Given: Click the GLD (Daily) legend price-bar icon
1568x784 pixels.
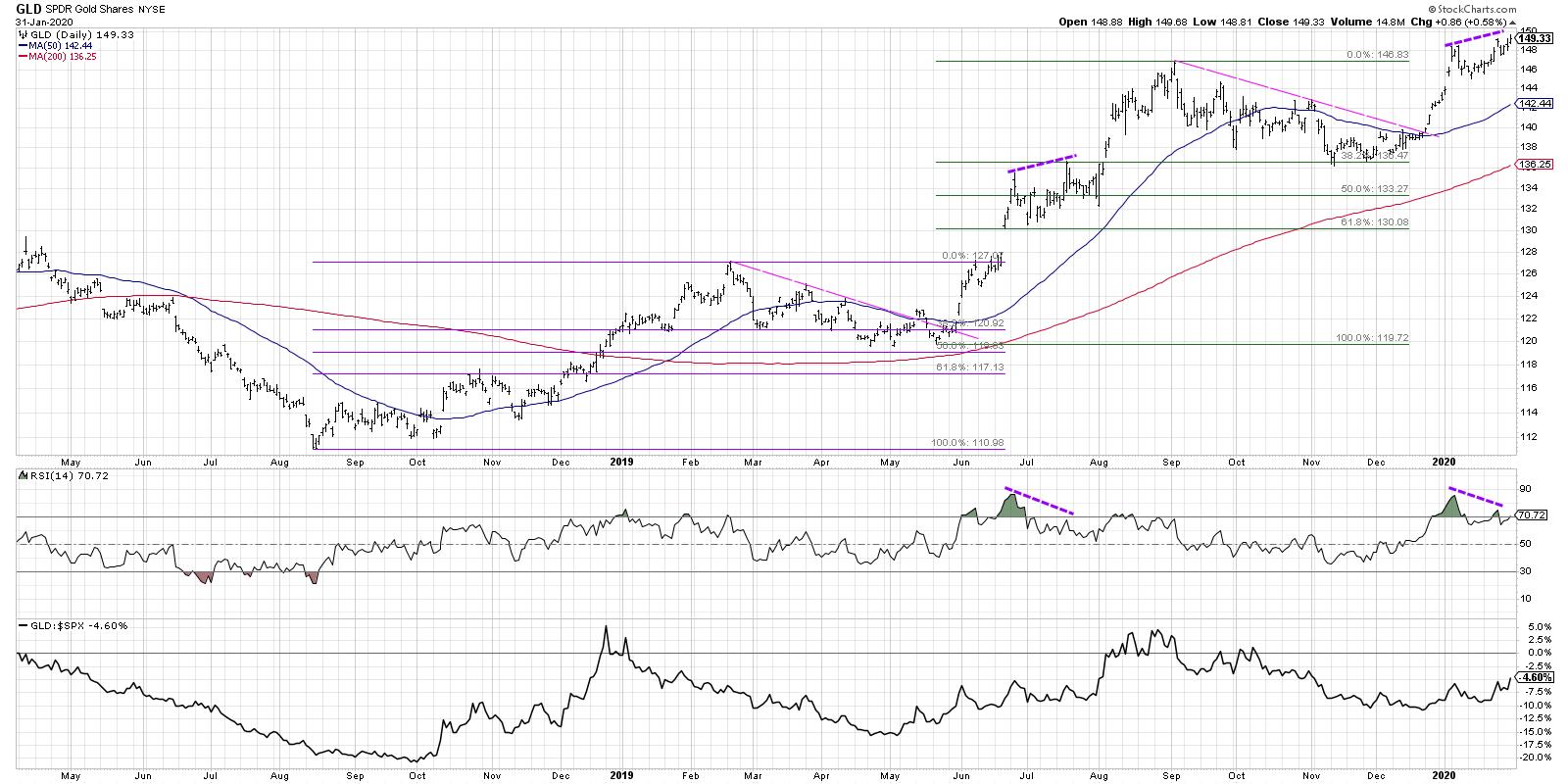Looking at the screenshot, I should click(22, 34).
